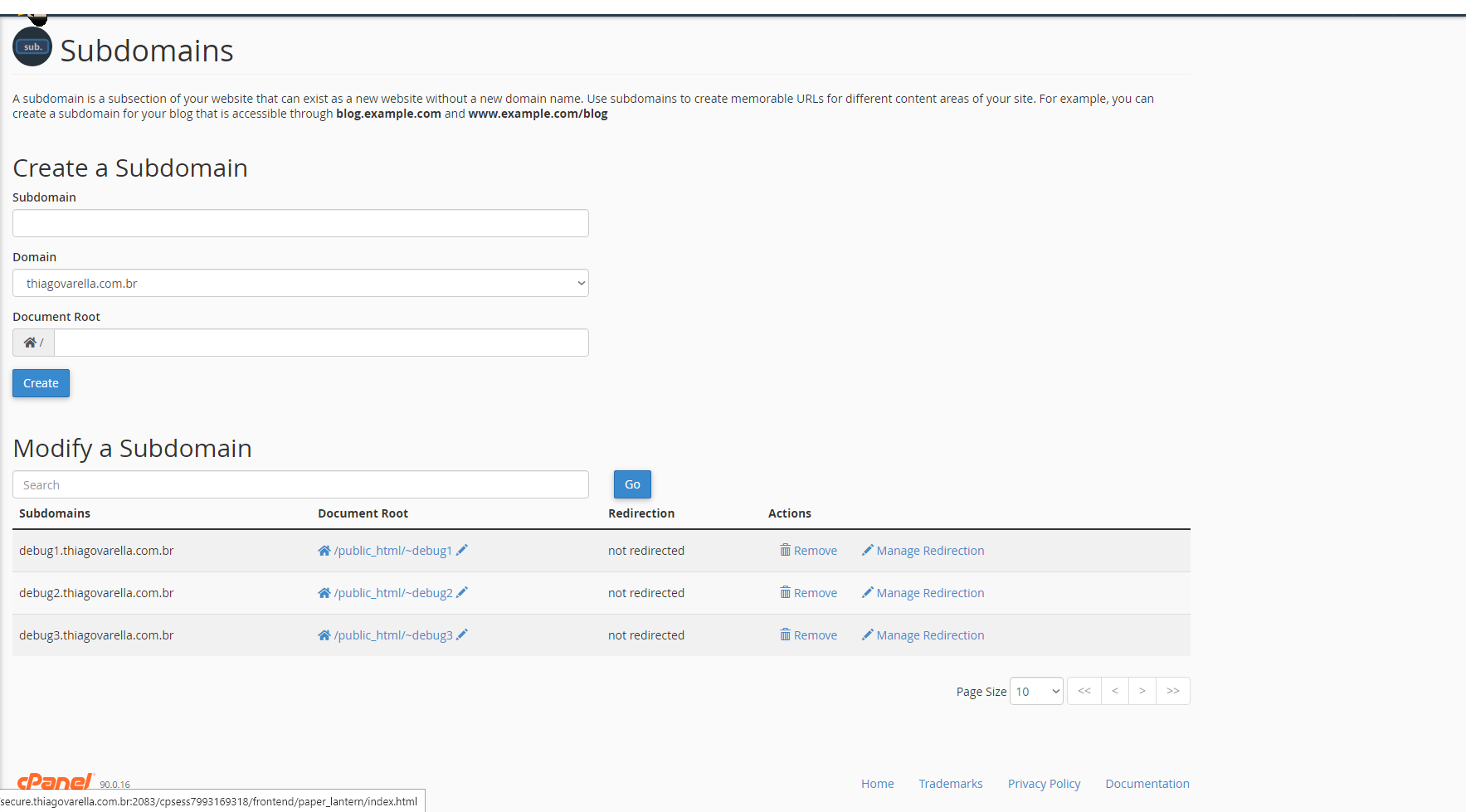Remove the debug2 subdomain link
The width and height of the screenshot is (1466, 812).
coord(816,593)
